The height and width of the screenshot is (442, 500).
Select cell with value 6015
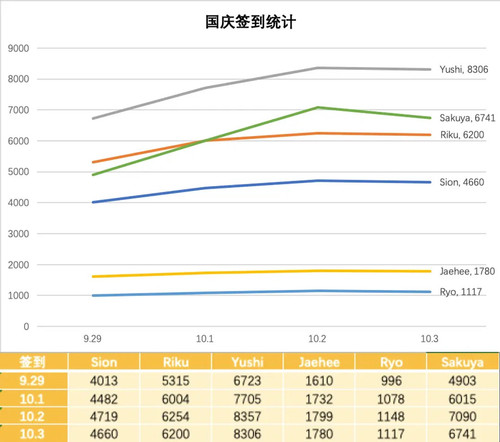463,399
